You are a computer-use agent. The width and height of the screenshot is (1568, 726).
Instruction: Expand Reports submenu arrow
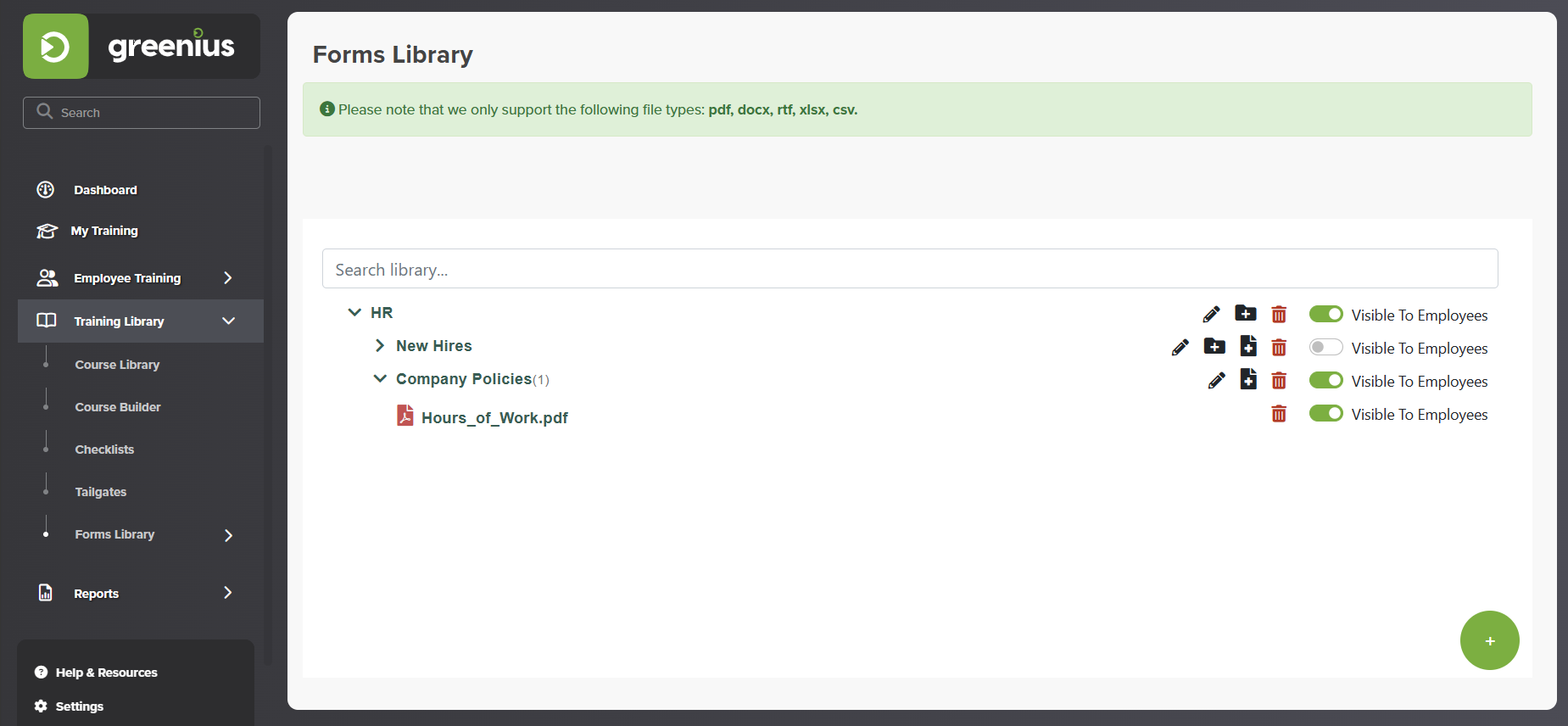click(x=227, y=593)
